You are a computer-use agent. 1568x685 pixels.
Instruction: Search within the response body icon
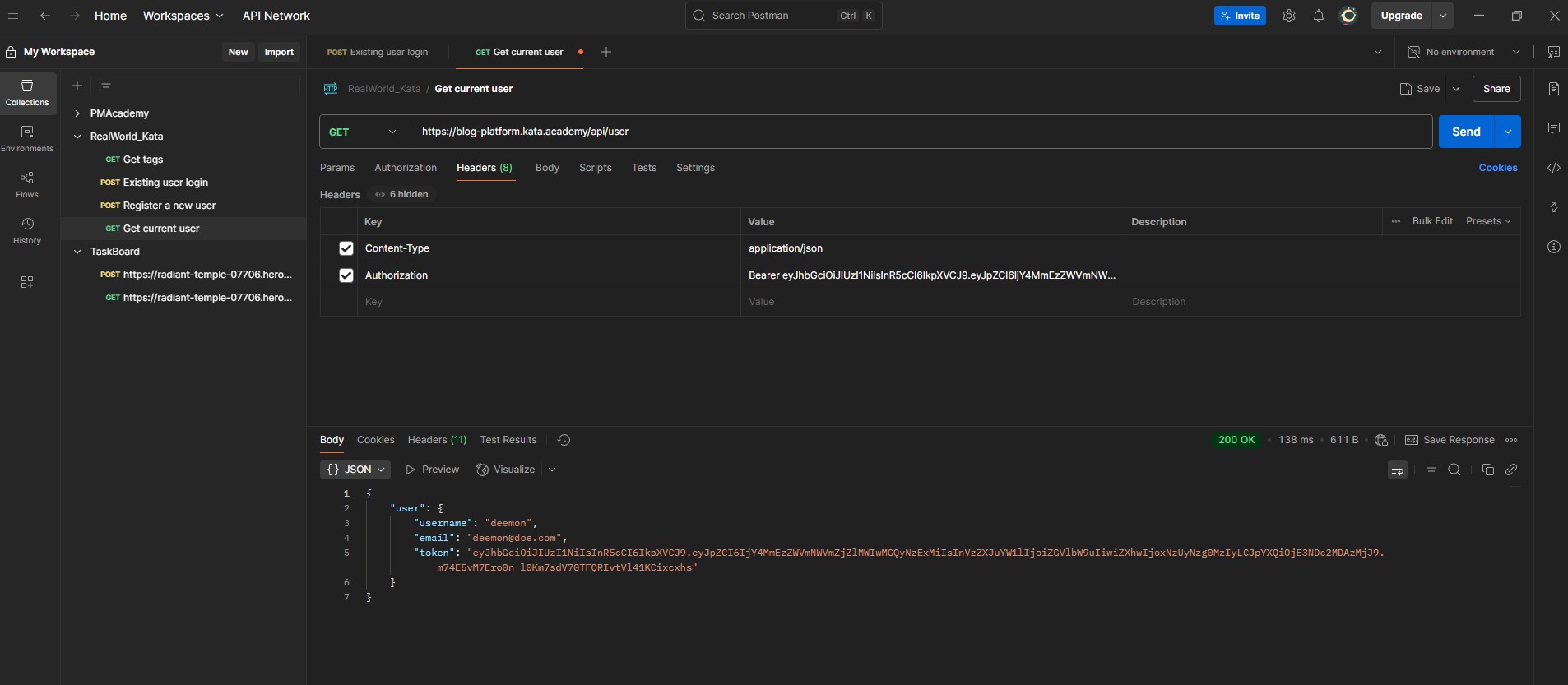point(1454,470)
